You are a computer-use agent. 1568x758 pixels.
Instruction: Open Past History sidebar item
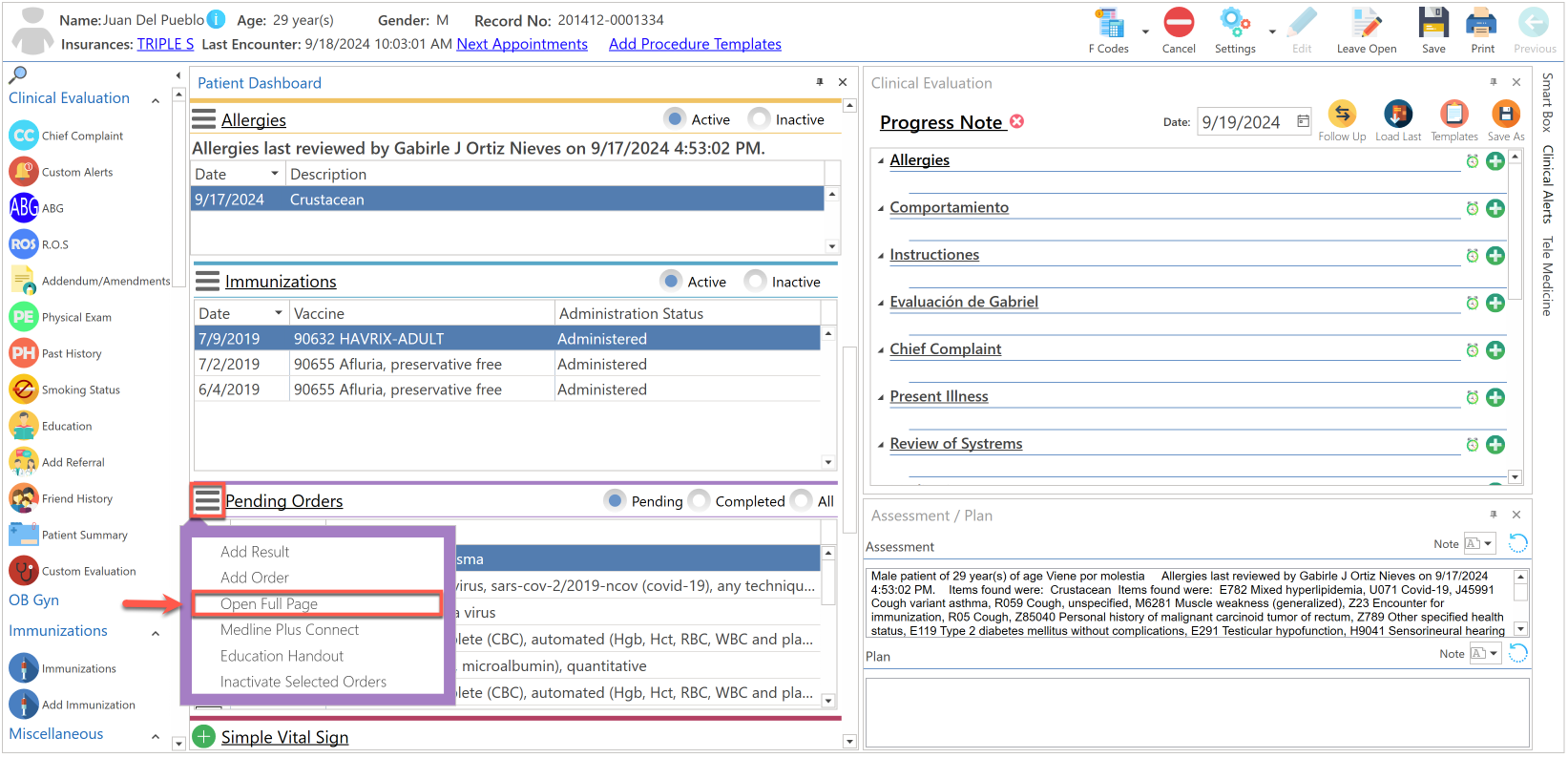[56, 353]
